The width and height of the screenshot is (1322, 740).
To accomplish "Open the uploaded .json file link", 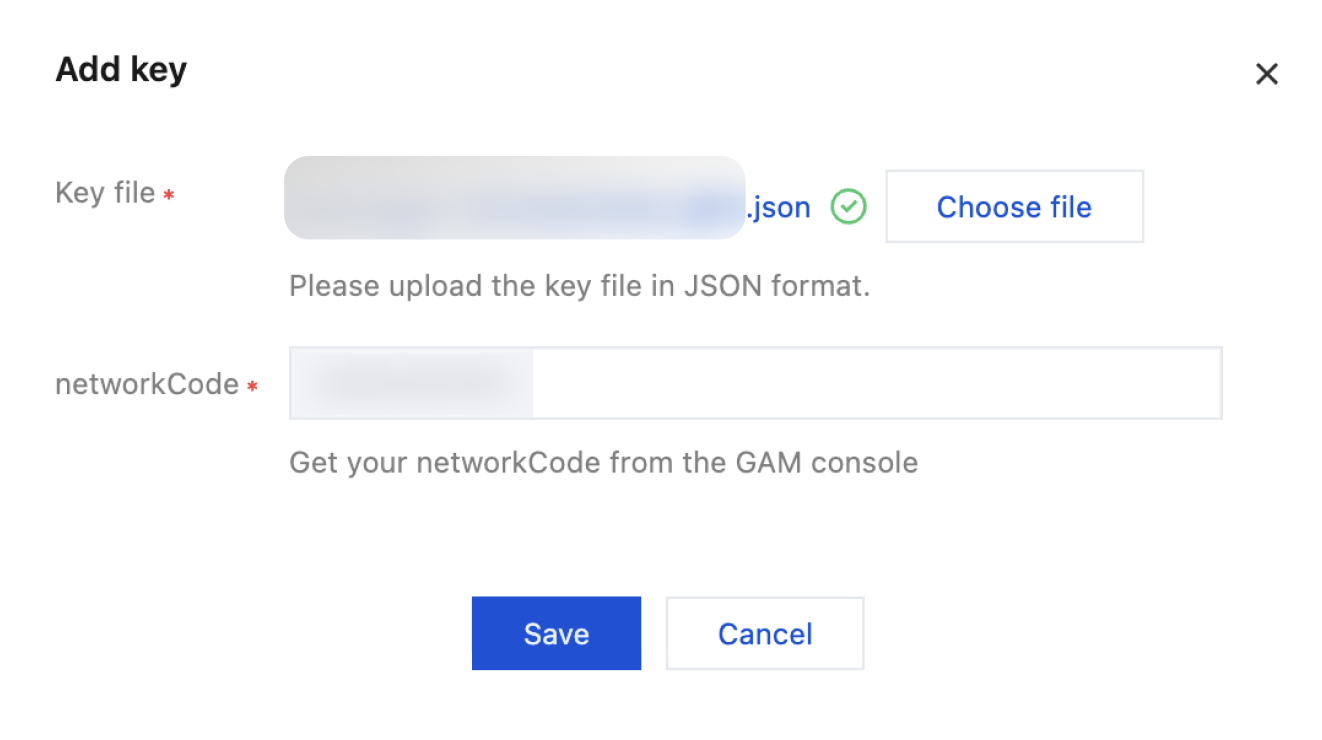I will click(x=778, y=207).
